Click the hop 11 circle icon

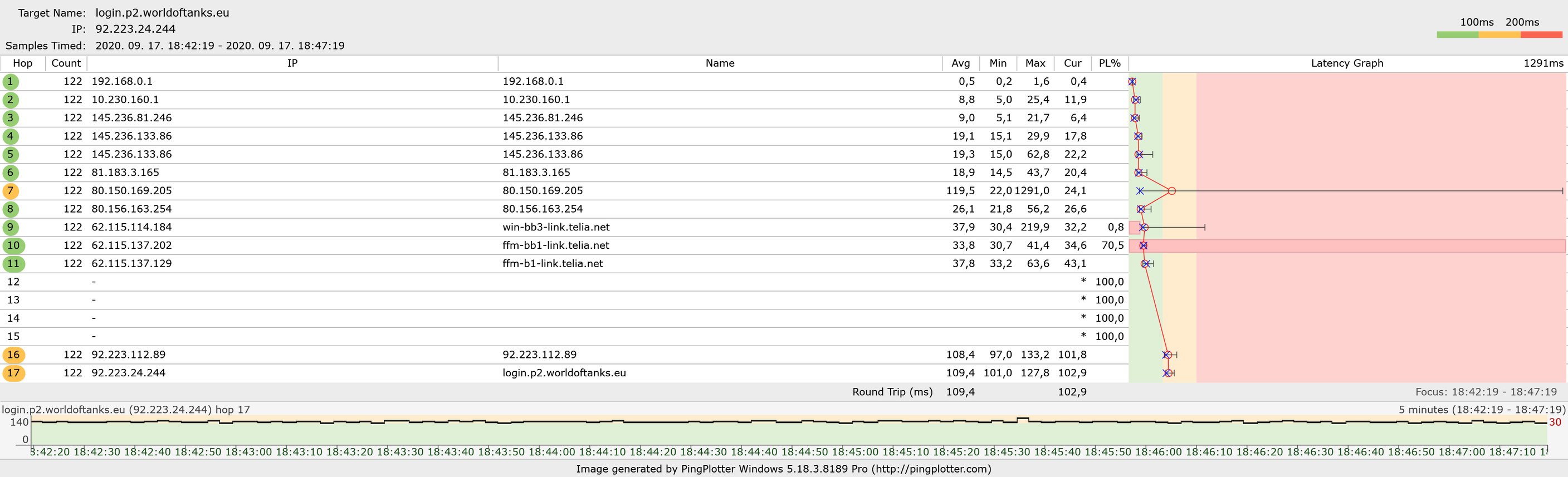tap(13, 264)
